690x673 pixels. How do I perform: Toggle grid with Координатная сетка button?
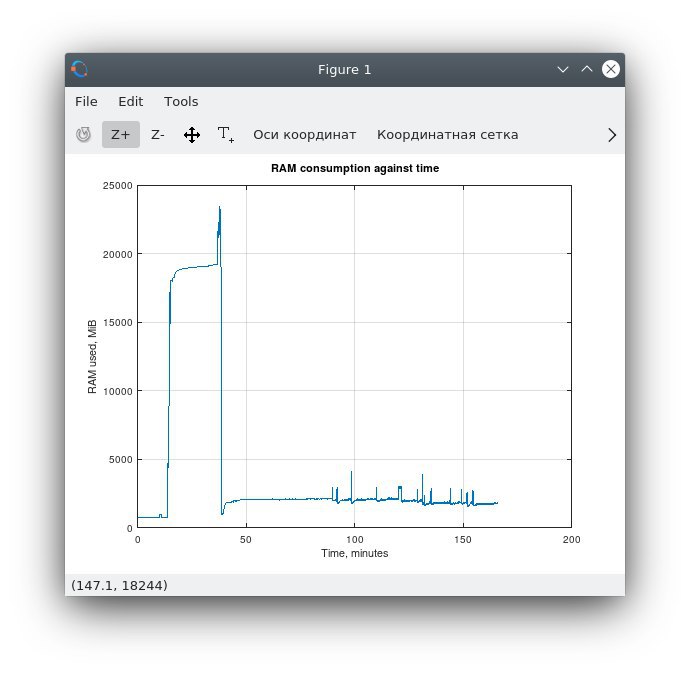tap(448, 134)
